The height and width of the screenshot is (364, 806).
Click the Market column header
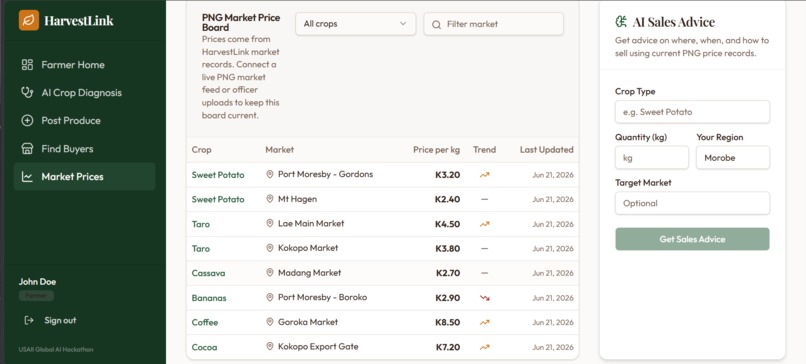(x=280, y=150)
